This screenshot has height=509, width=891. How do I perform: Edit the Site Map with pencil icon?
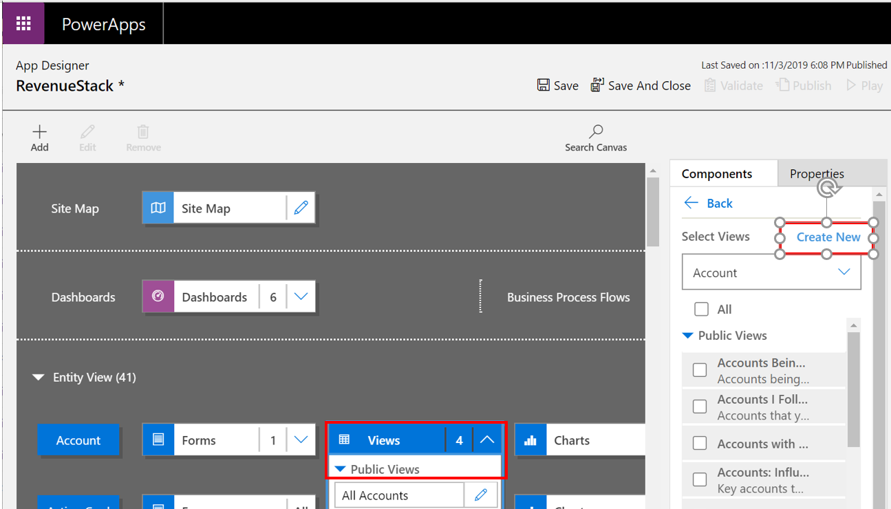click(301, 208)
